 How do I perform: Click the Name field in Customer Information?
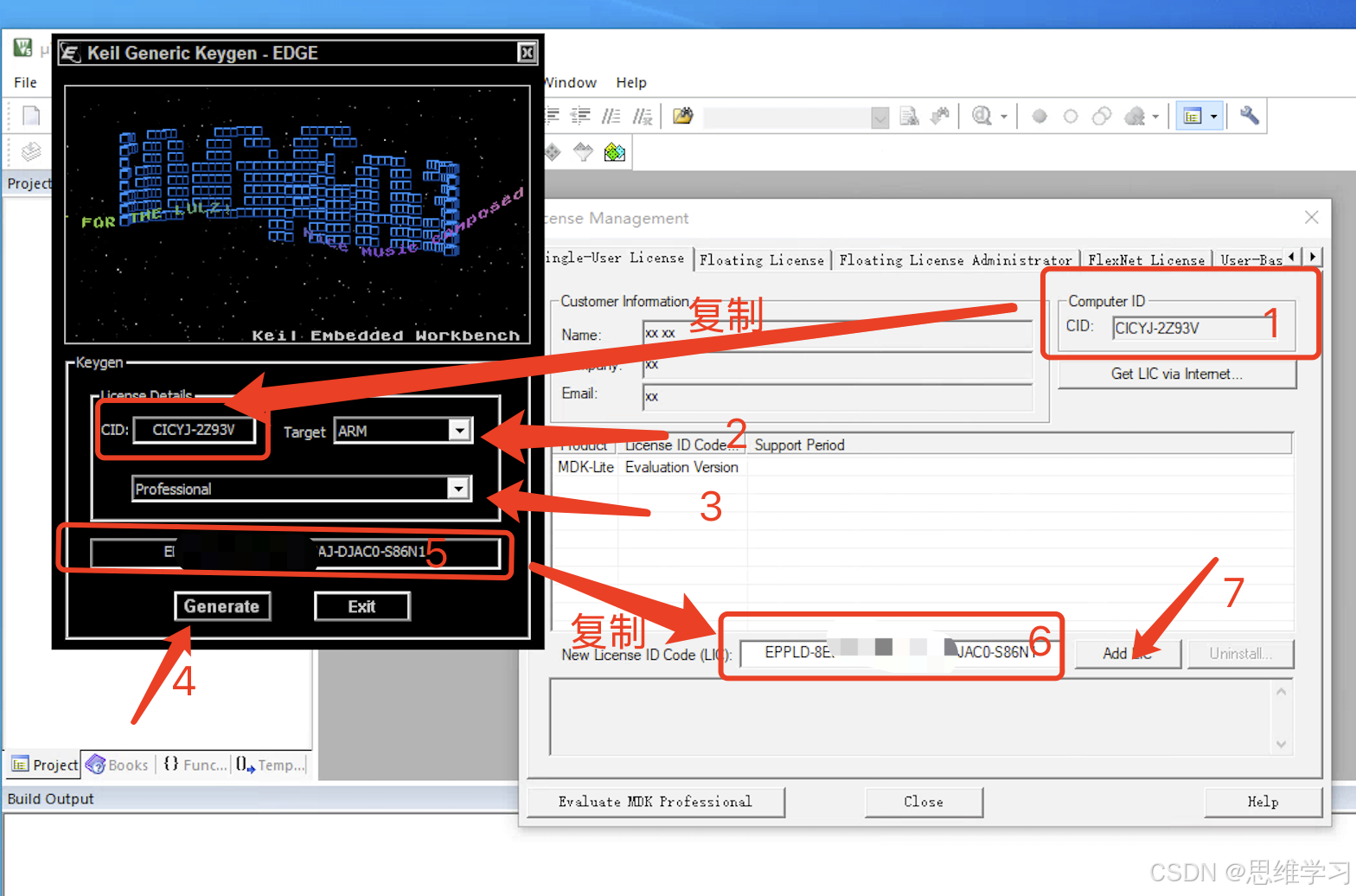[837, 334]
